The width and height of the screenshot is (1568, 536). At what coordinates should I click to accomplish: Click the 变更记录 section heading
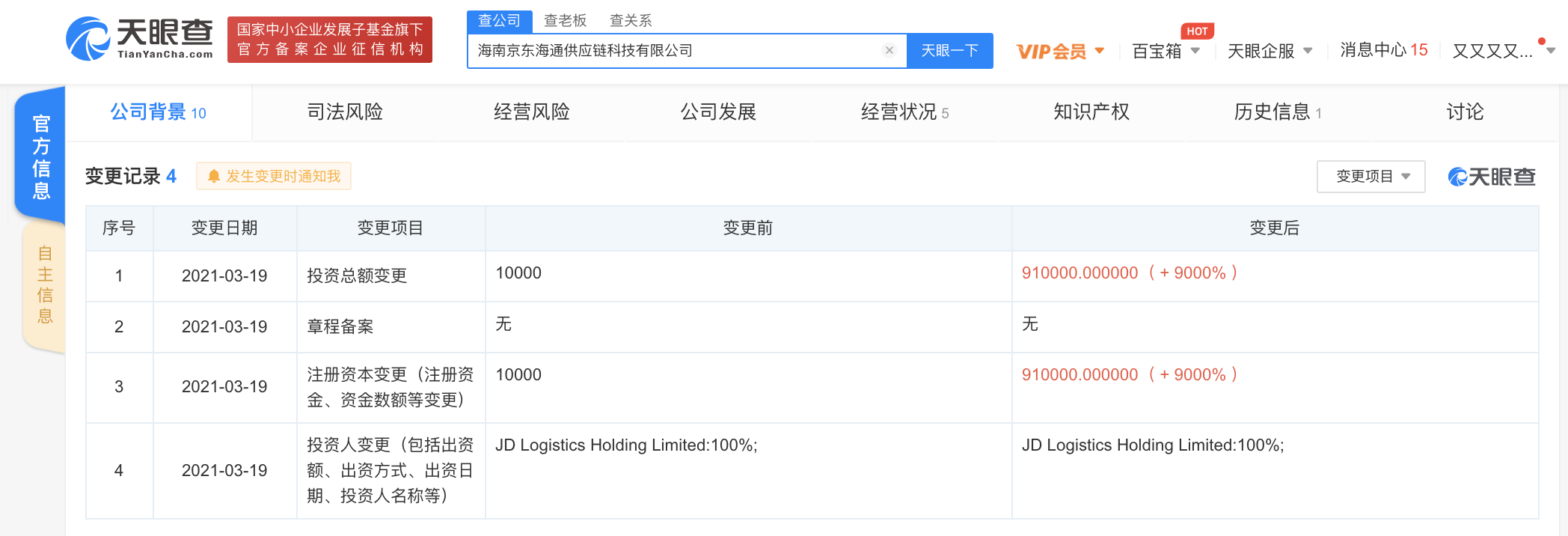pyautogui.click(x=130, y=177)
